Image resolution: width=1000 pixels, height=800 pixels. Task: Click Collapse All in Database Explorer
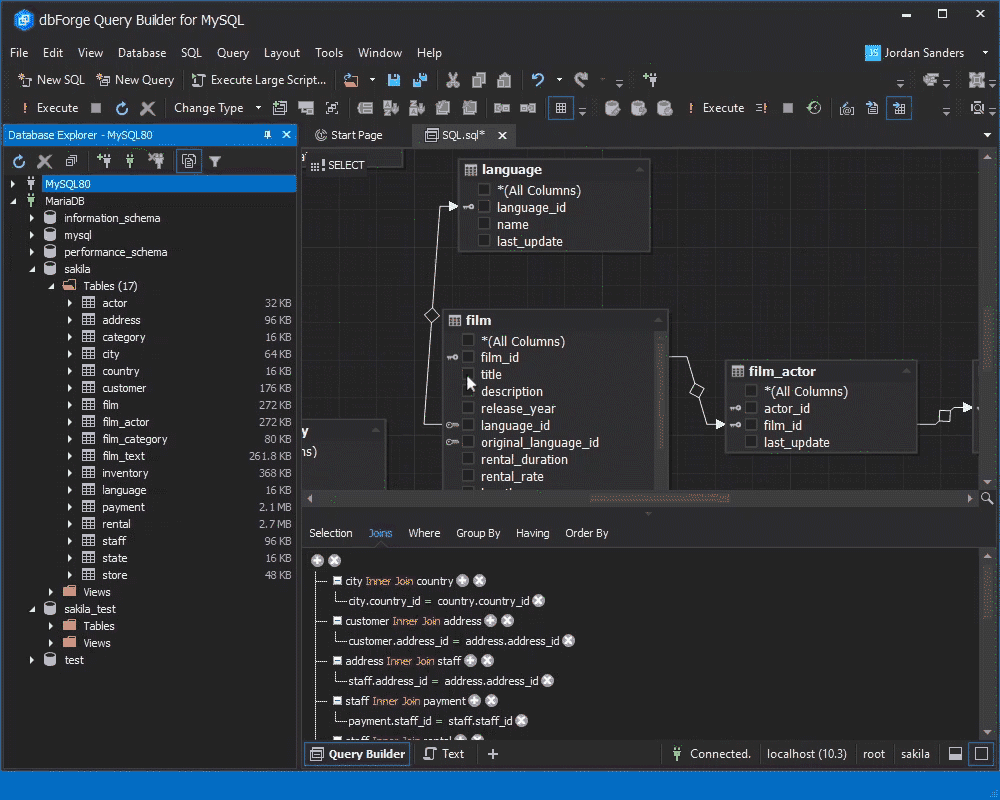[71, 161]
